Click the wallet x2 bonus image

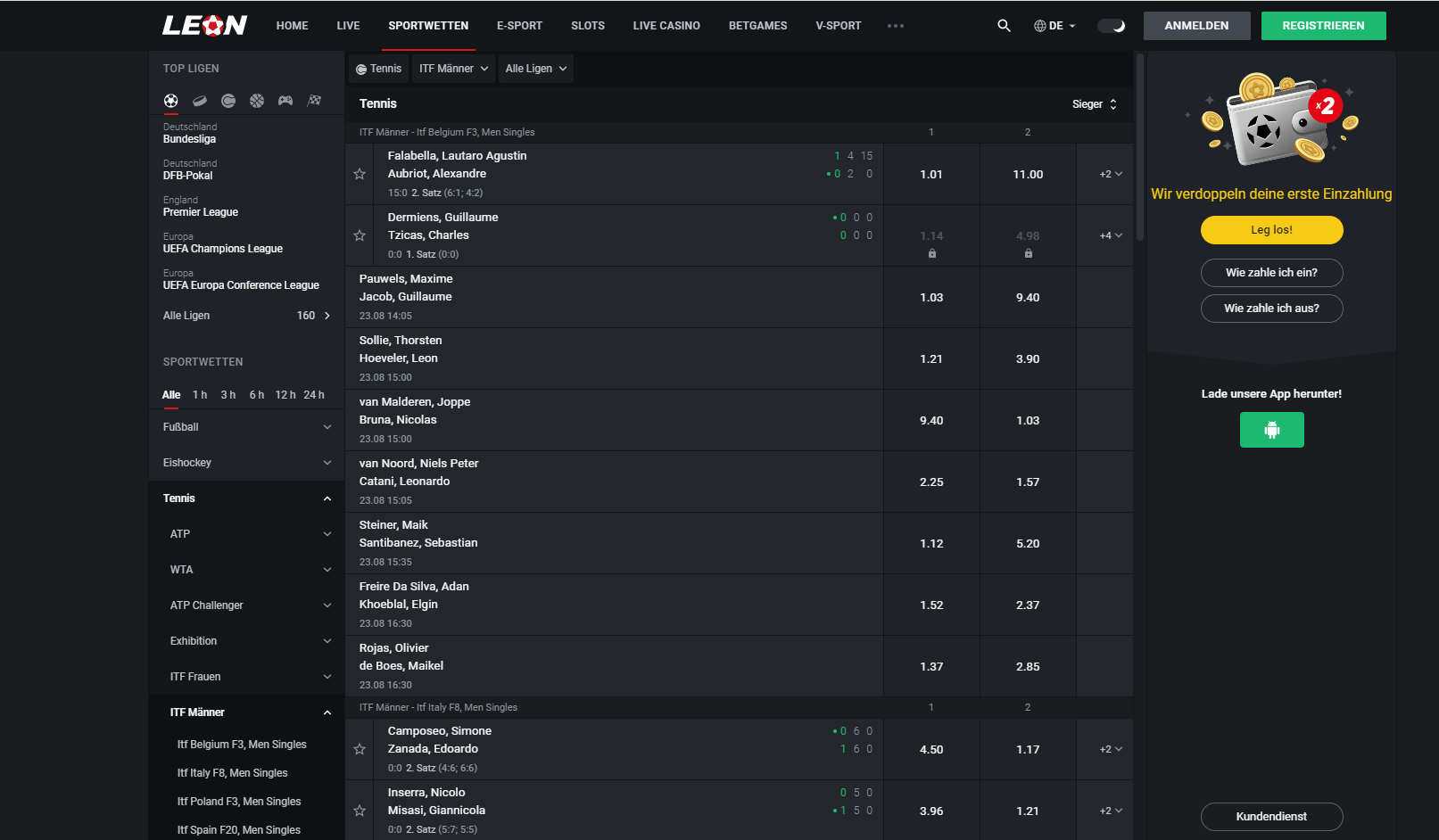pos(1271,120)
